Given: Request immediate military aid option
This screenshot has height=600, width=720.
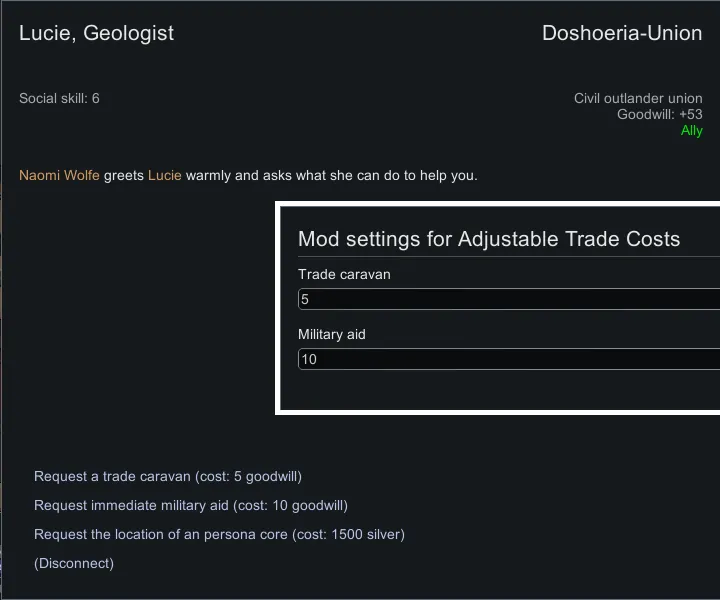Looking at the screenshot, I should (x=190, y=505).
